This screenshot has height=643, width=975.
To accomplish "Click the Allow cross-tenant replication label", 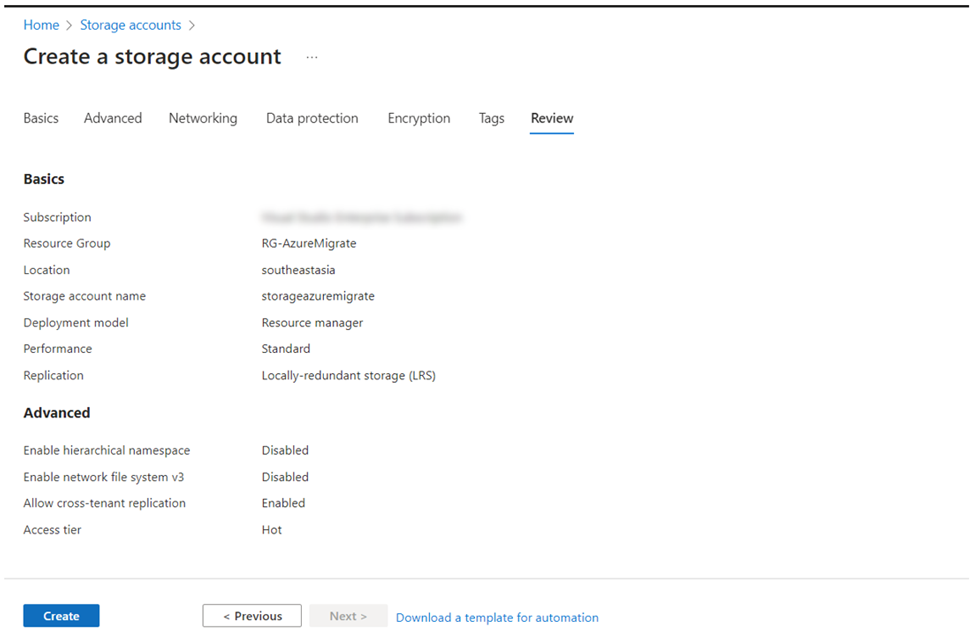I will coord(104,503).
